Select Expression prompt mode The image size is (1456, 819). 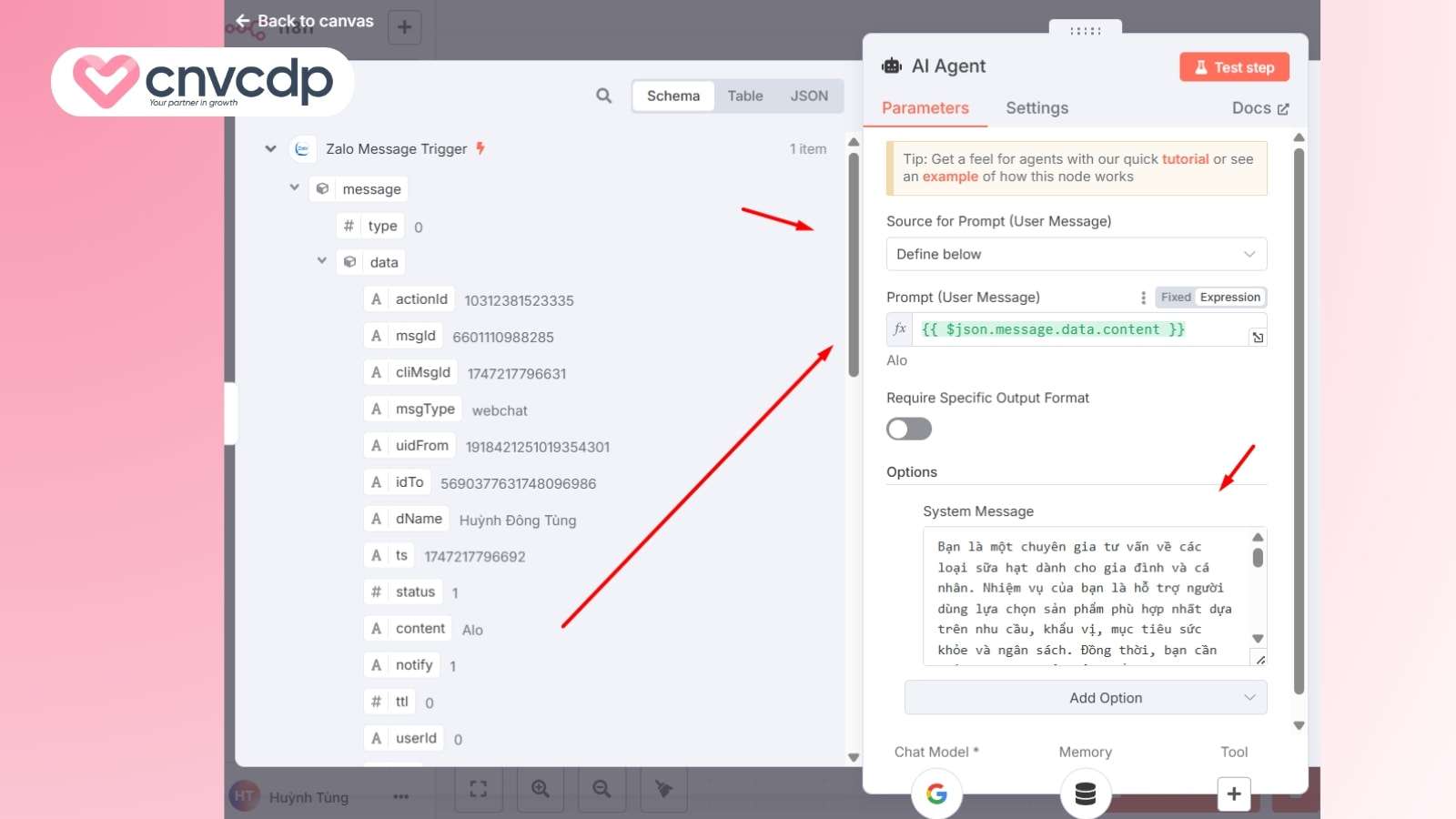coord(1229,298)
